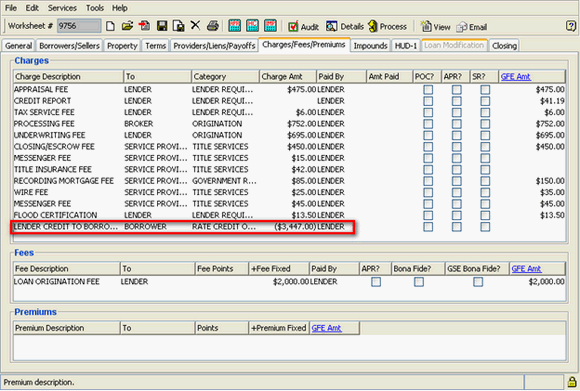Open the Edit menu
This screenshot has height=391, width=580.
32,8
